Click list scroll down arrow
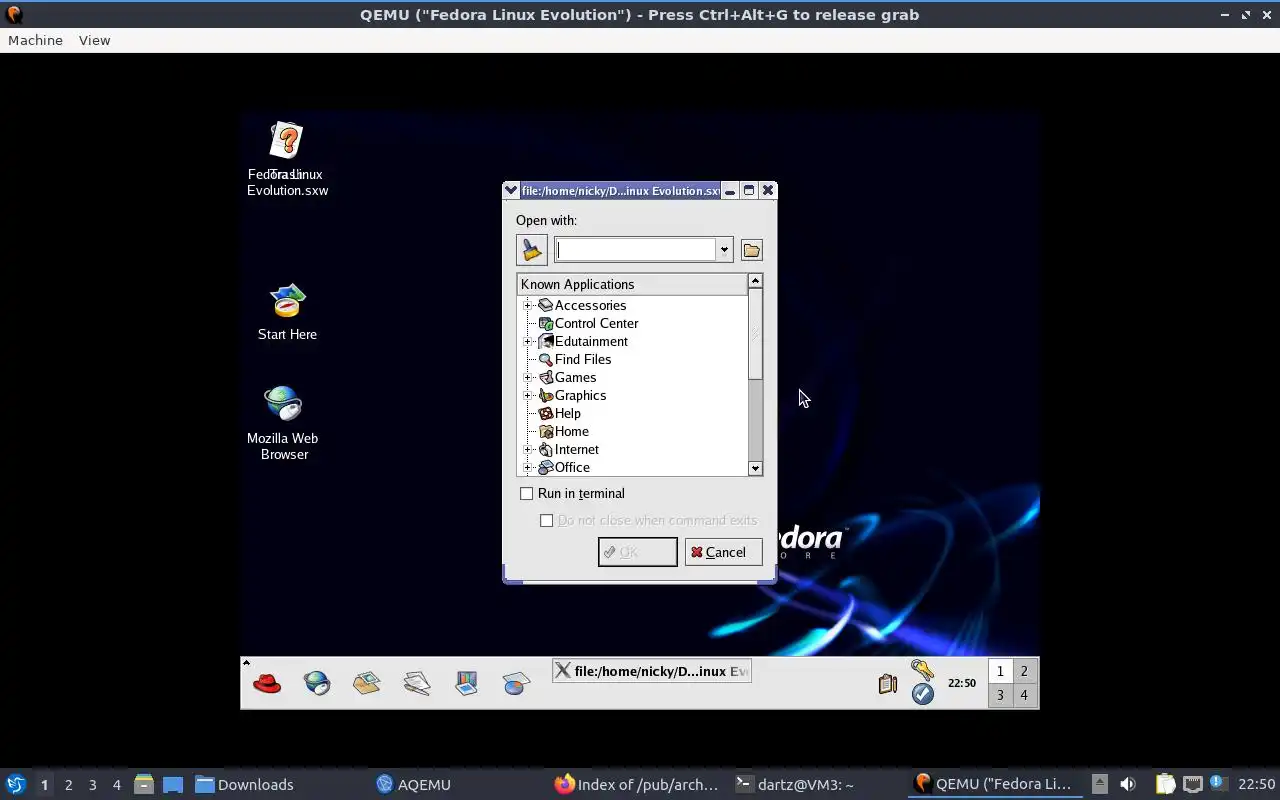 [755, 468]
